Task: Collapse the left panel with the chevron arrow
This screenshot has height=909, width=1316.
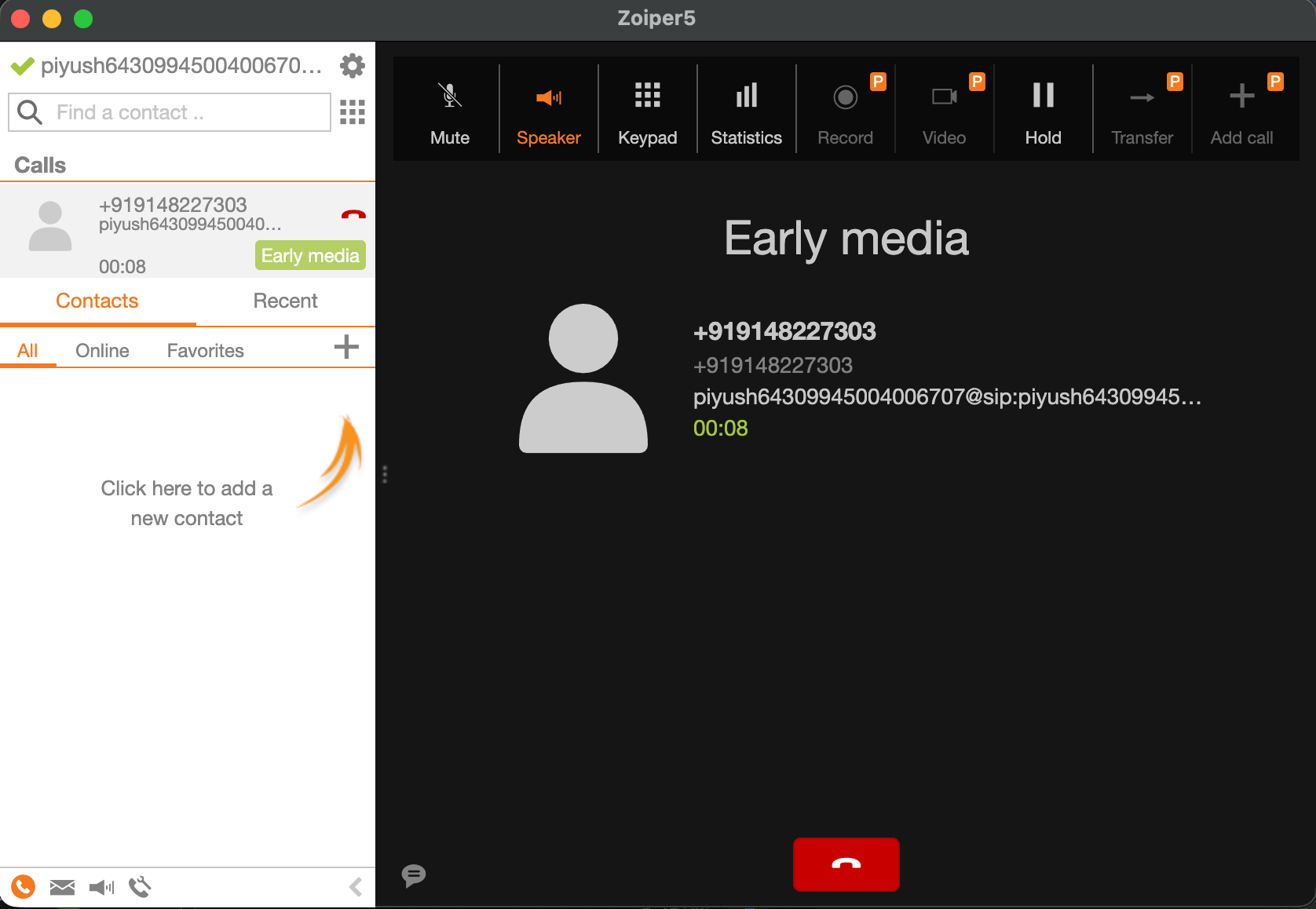Action: 356,887
